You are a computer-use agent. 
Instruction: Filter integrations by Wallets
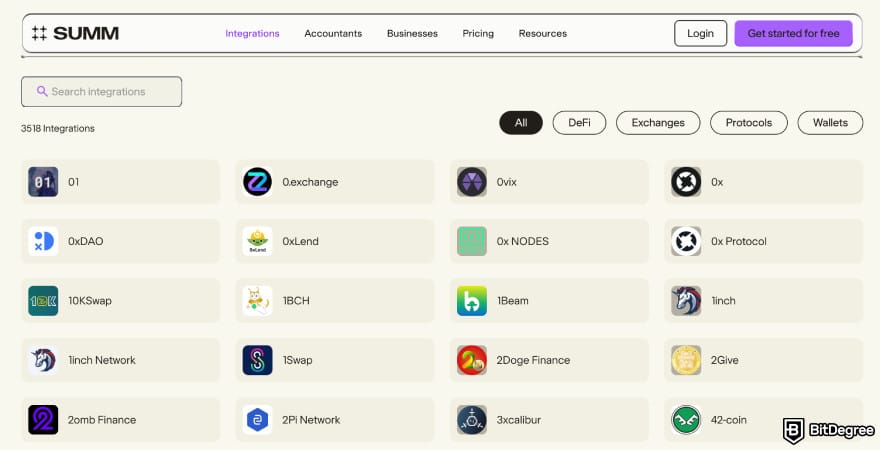(831, 123)
